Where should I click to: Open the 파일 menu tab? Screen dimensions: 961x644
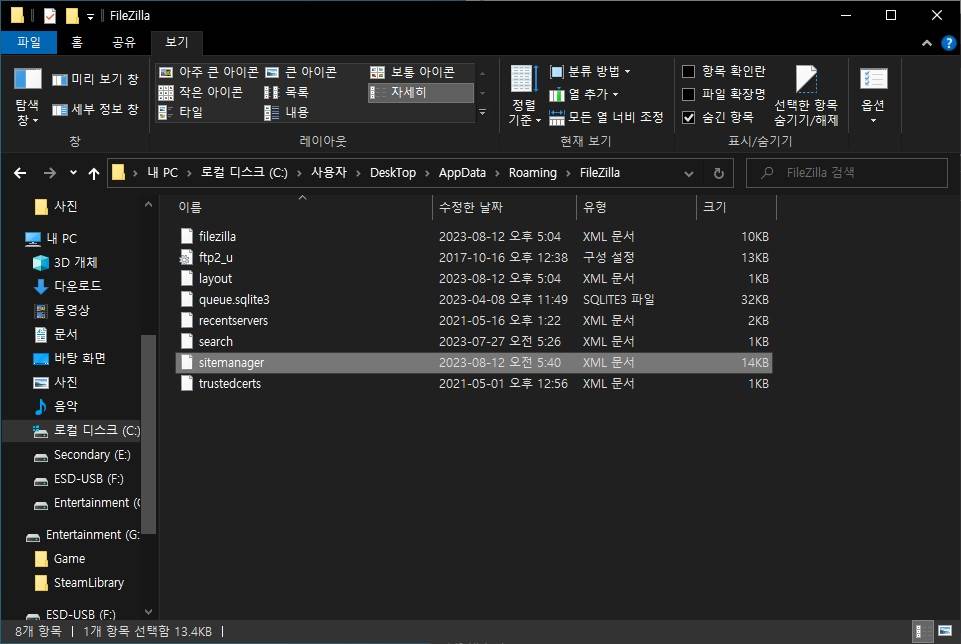[29, 42]
